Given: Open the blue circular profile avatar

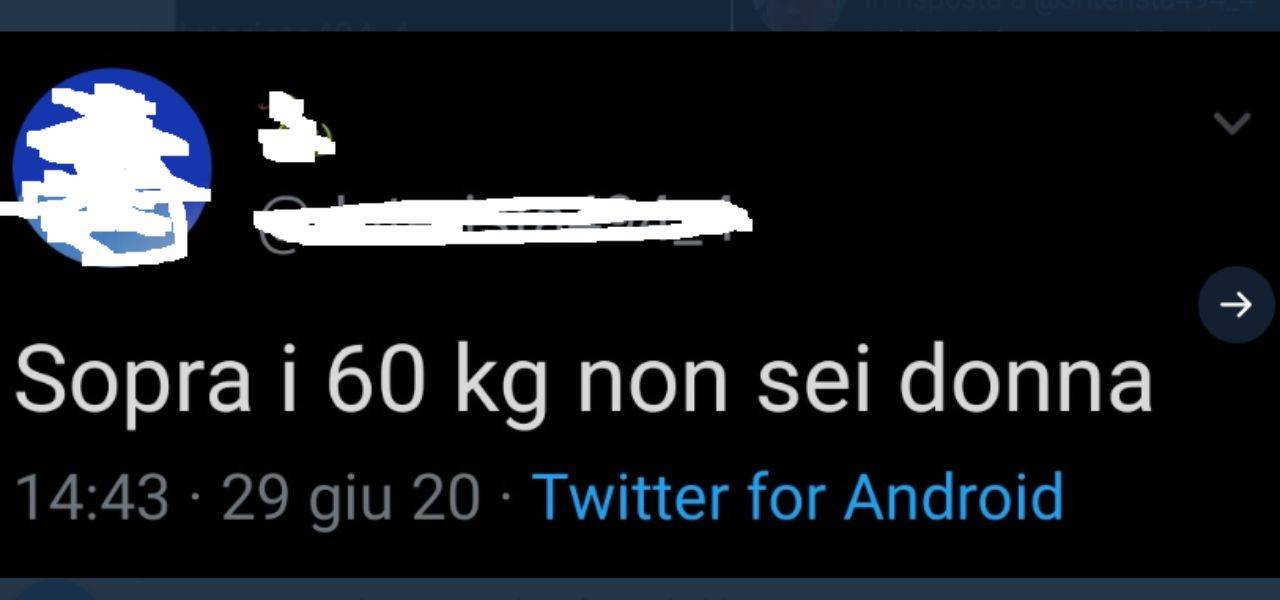Looking at the screenshot, I should [x=111, y=167].
